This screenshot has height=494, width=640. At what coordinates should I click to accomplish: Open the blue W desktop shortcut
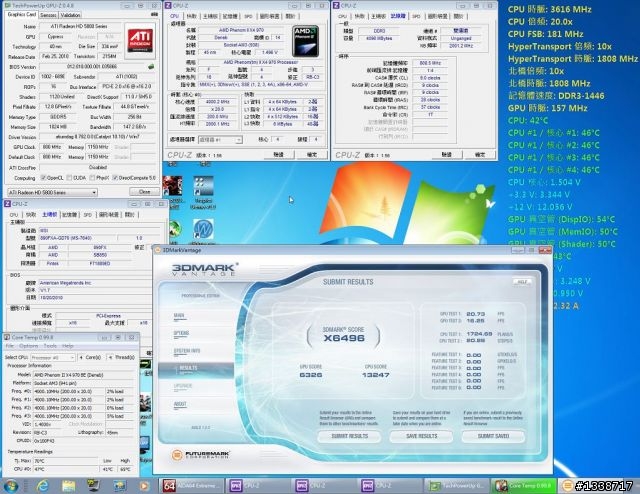pyautogui.click(x=203, y=229)
